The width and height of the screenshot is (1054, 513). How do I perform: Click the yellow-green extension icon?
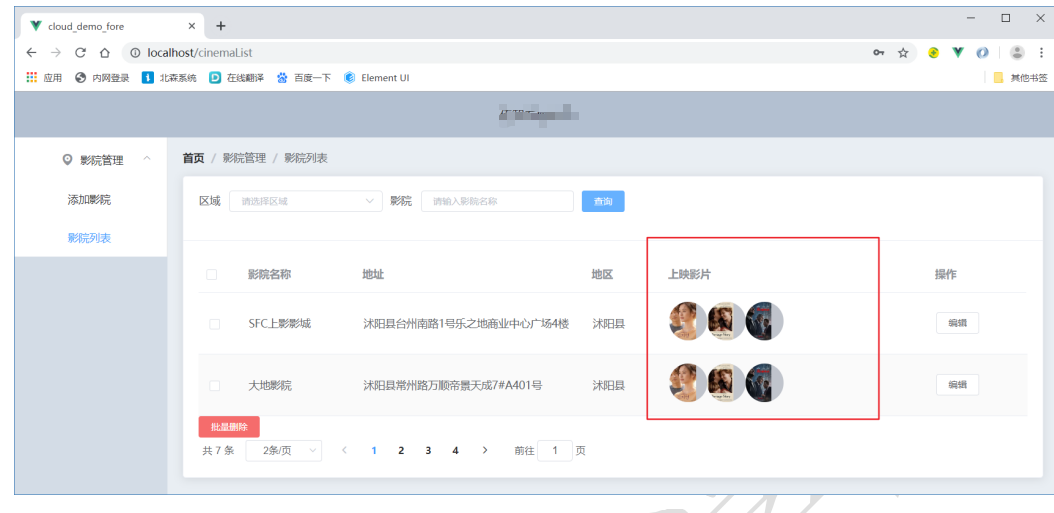coord(933,52)
